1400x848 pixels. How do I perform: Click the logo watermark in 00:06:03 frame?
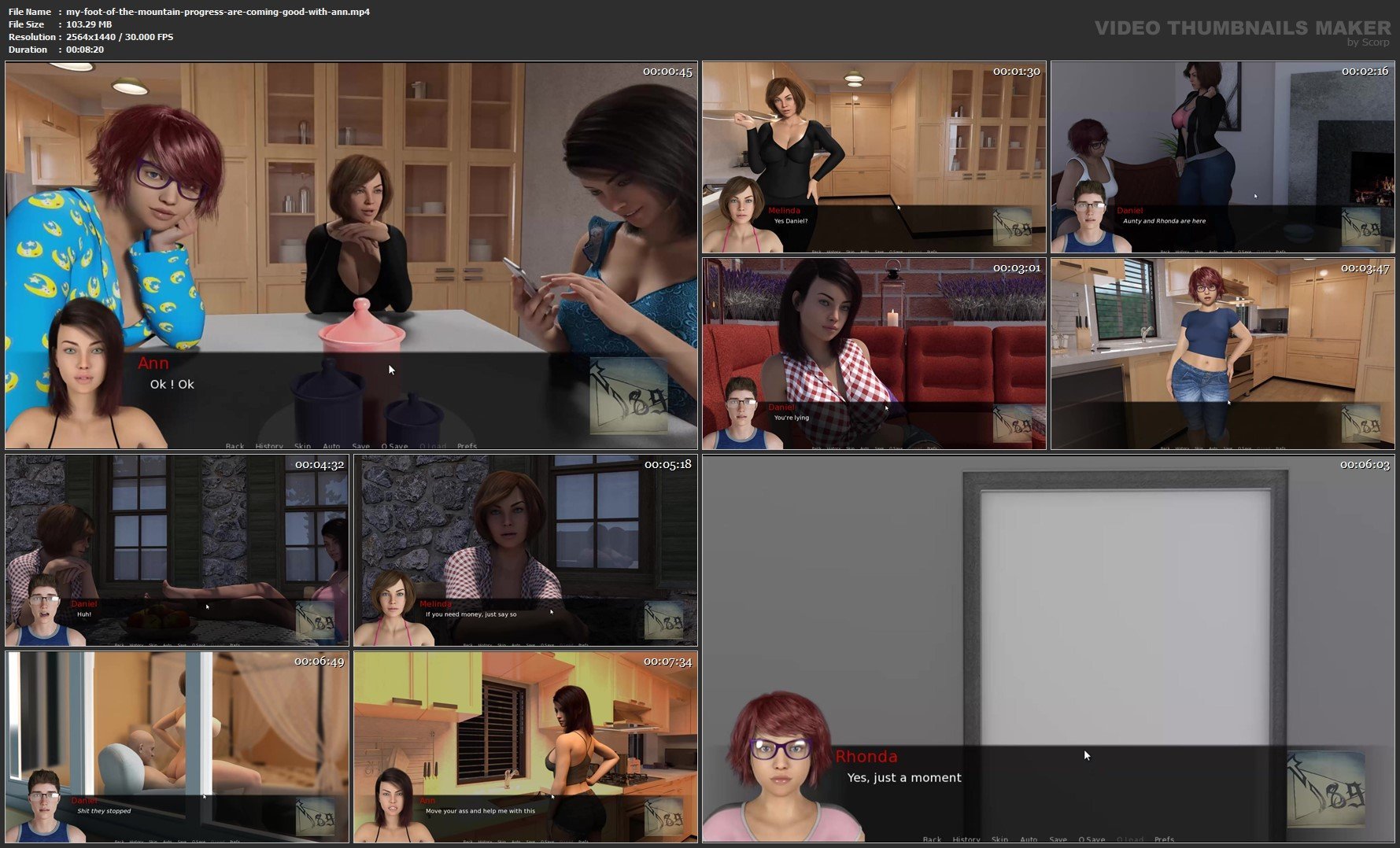tap(1326, 789)
